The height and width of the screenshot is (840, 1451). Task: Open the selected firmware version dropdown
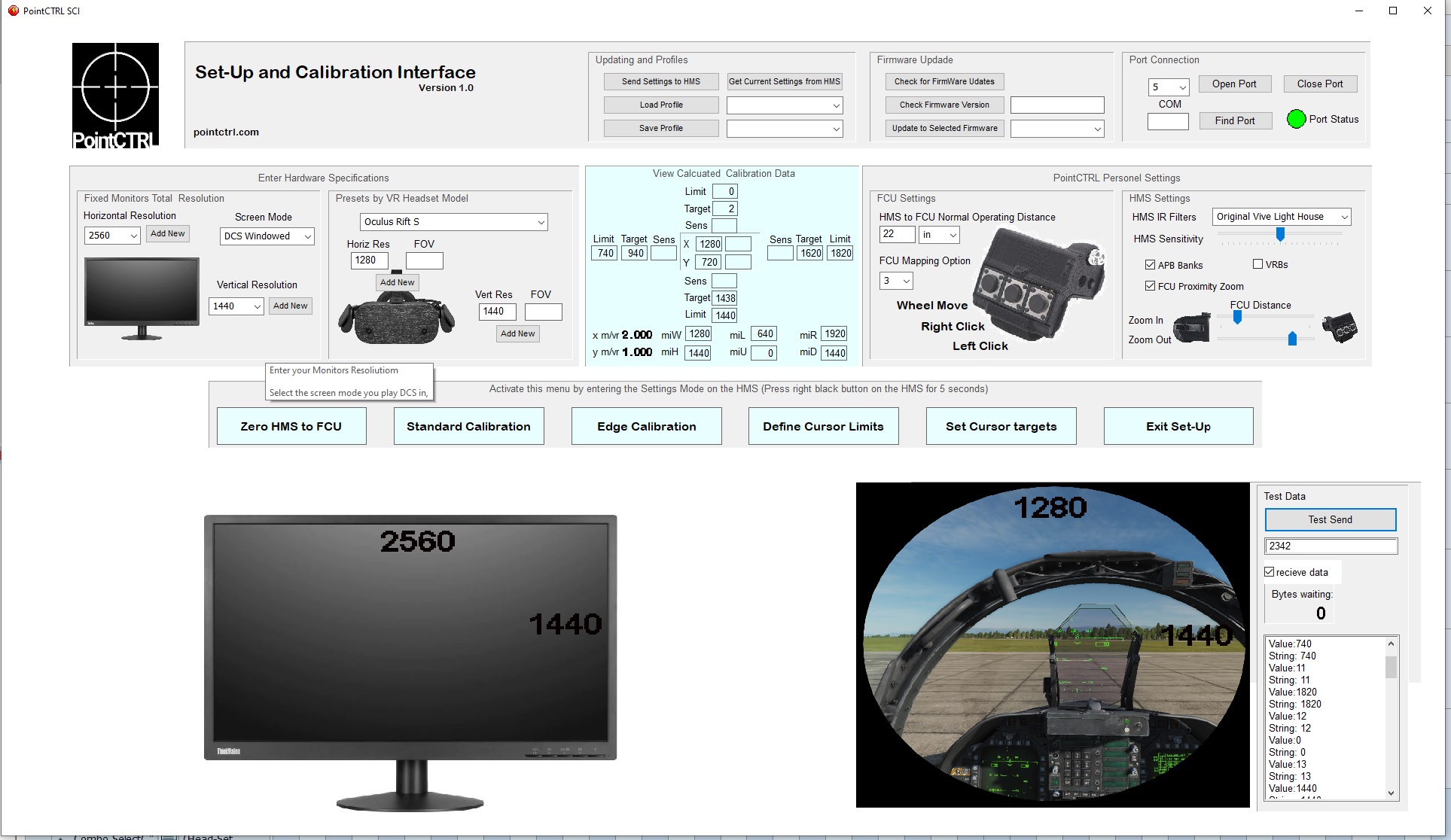(1057, 129)
